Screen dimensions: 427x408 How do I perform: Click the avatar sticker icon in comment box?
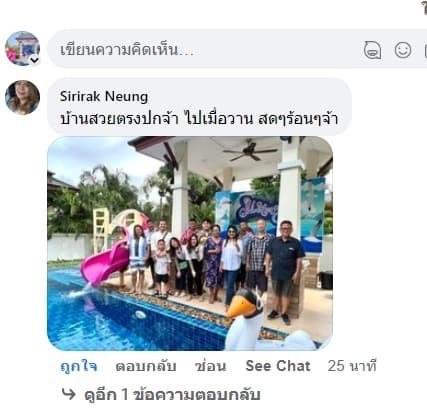pyautogui.click(x=372, y=50)
